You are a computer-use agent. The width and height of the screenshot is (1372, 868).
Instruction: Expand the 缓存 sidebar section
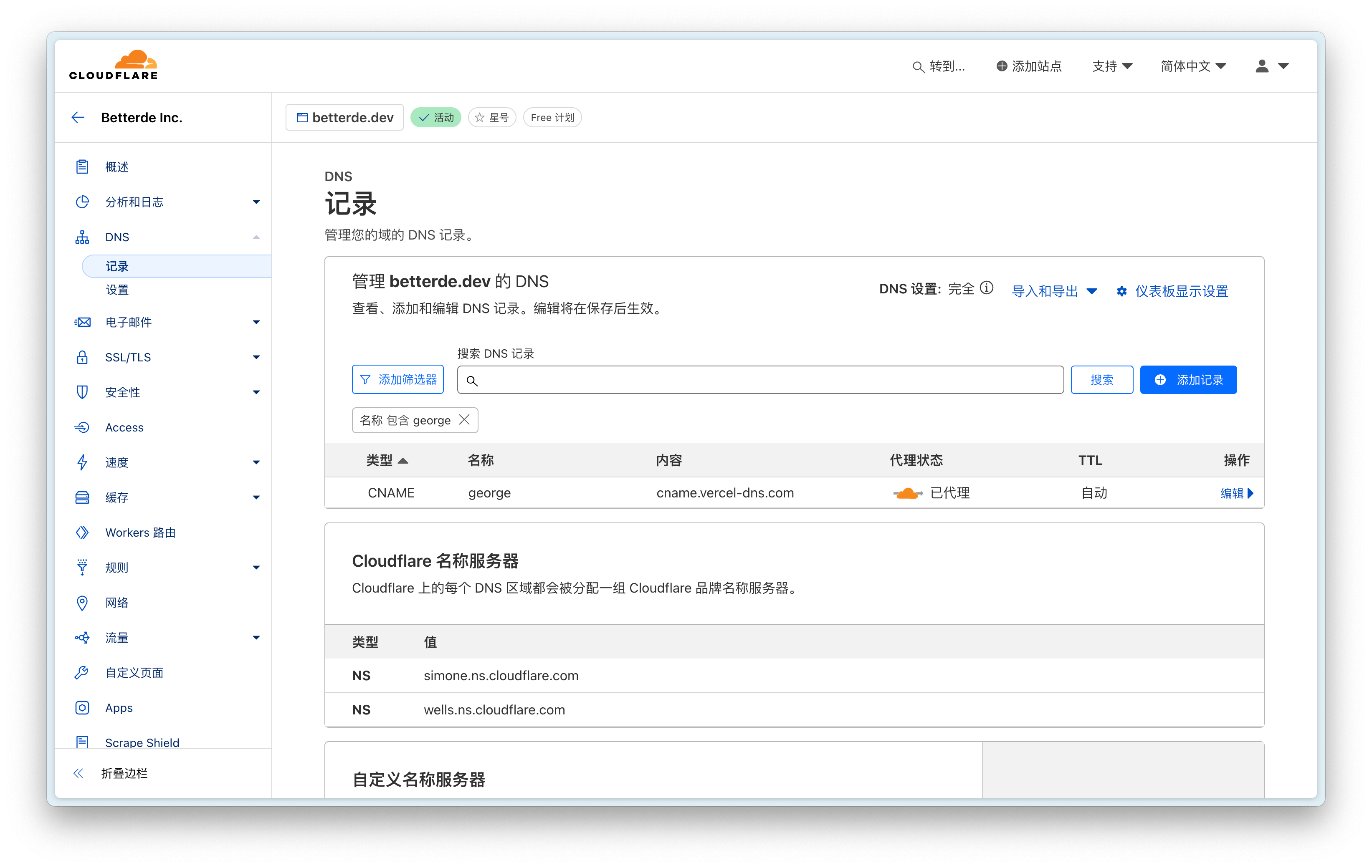coord(256,497)
